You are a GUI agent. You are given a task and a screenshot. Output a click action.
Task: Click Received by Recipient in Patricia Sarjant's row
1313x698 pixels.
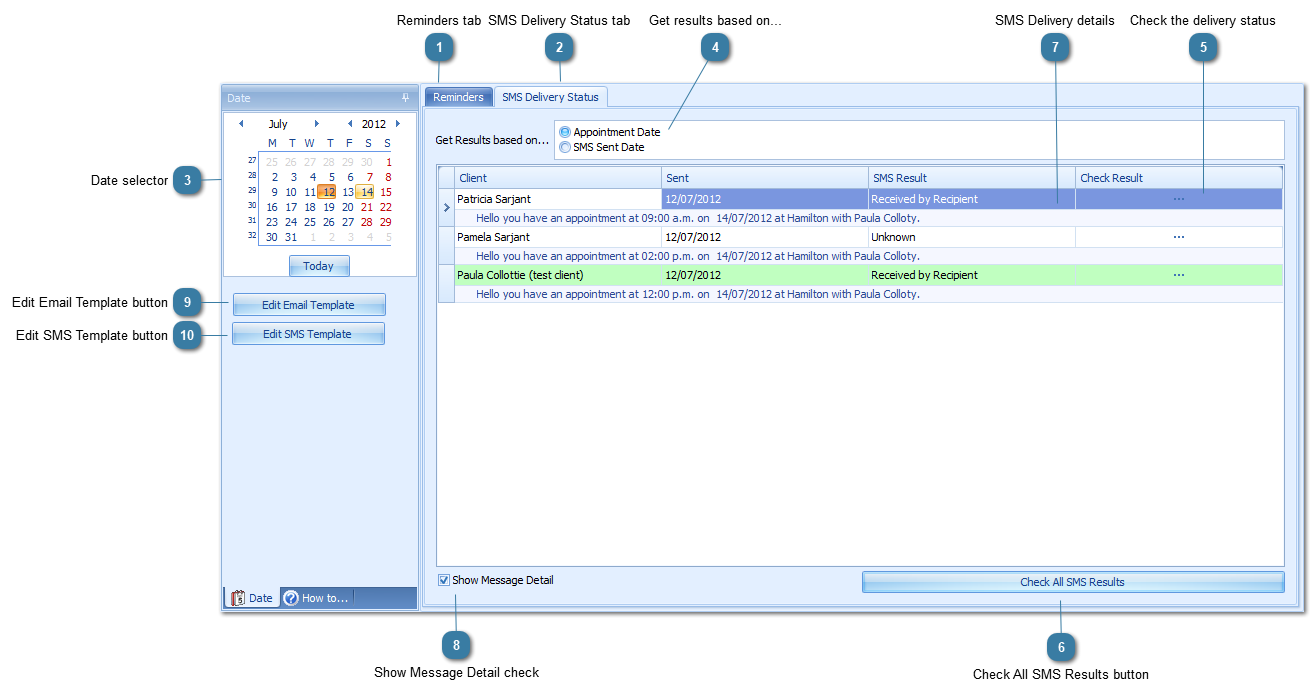tap(972, 199)
